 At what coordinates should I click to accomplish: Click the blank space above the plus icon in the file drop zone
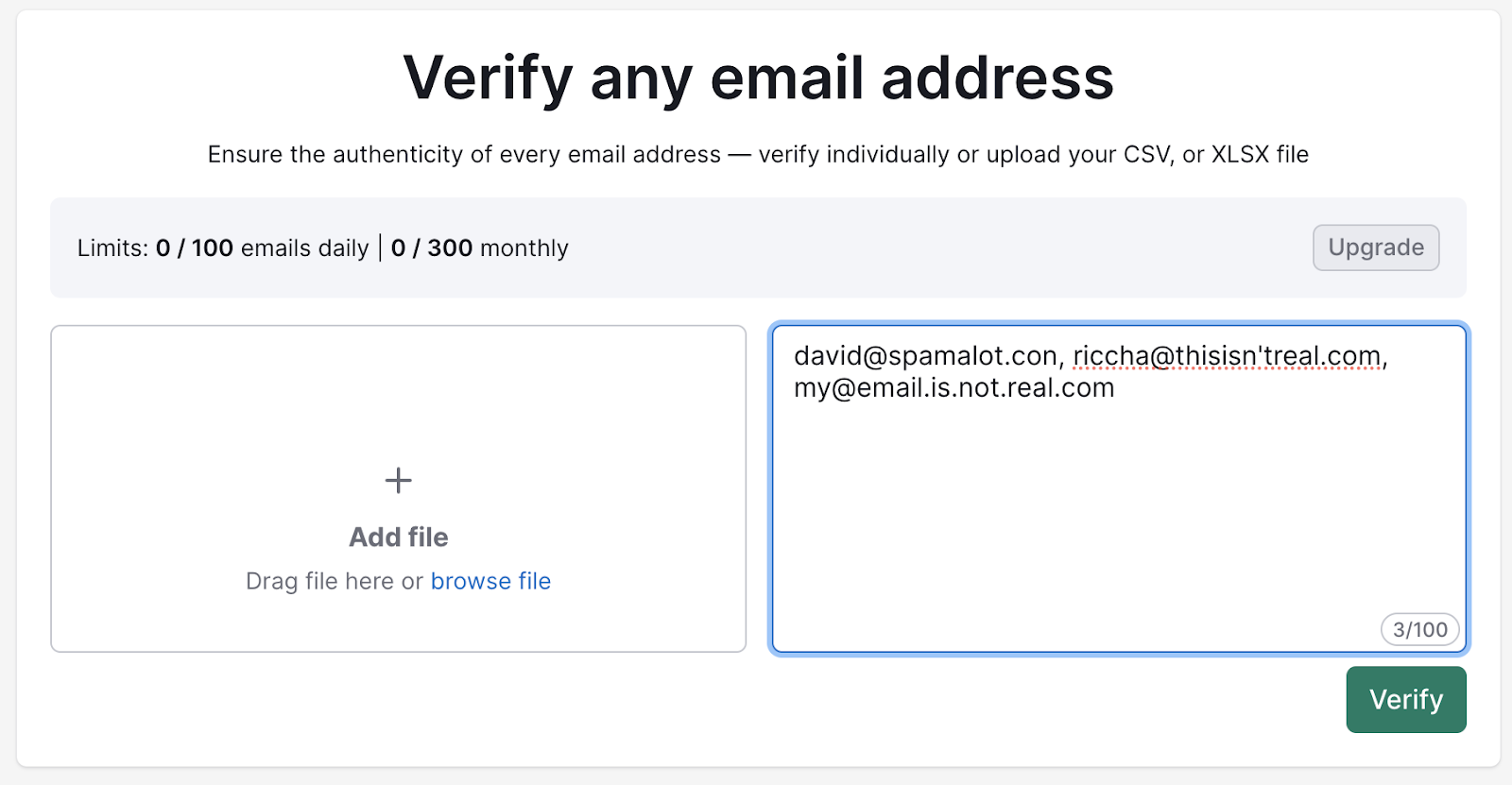[398, 397]
